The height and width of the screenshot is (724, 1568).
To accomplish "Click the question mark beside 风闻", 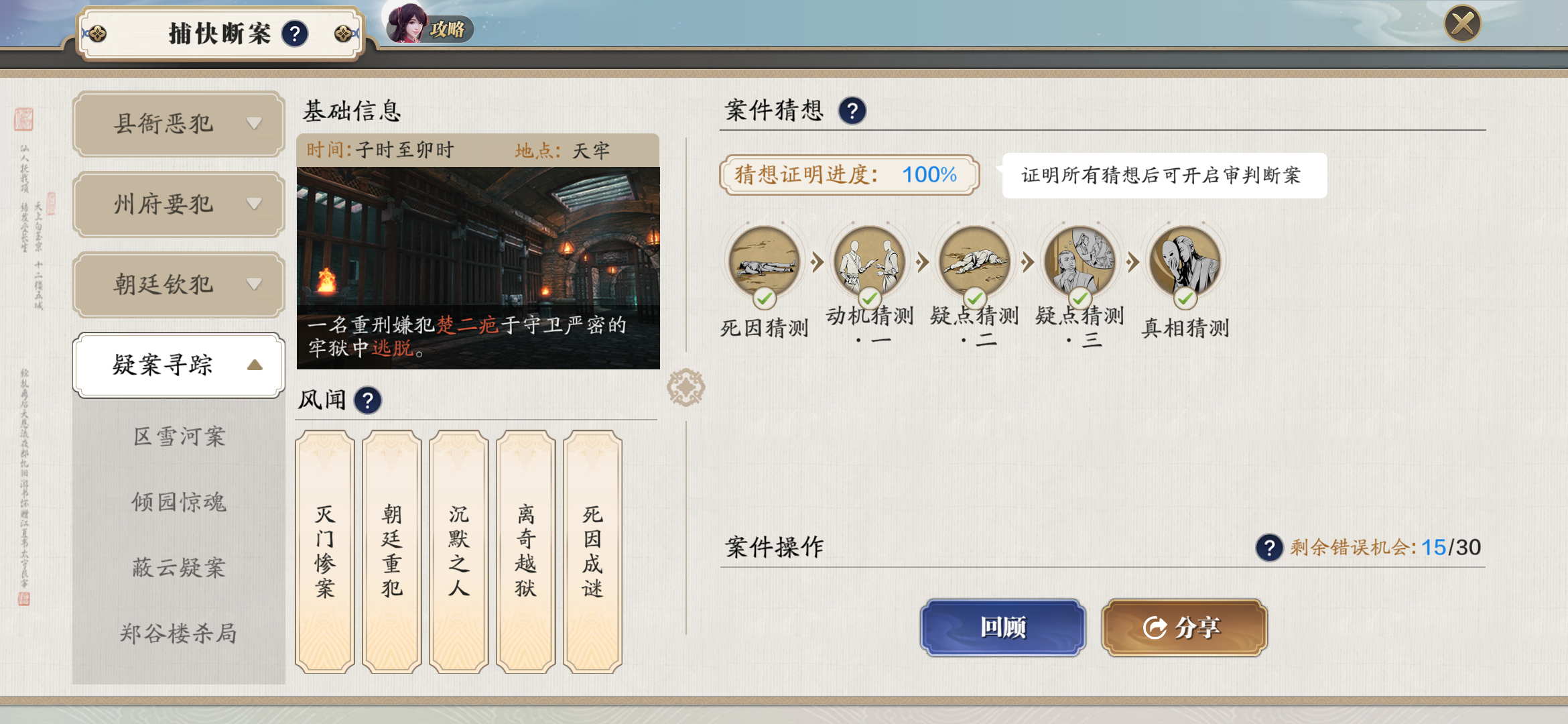I will 368,400.
